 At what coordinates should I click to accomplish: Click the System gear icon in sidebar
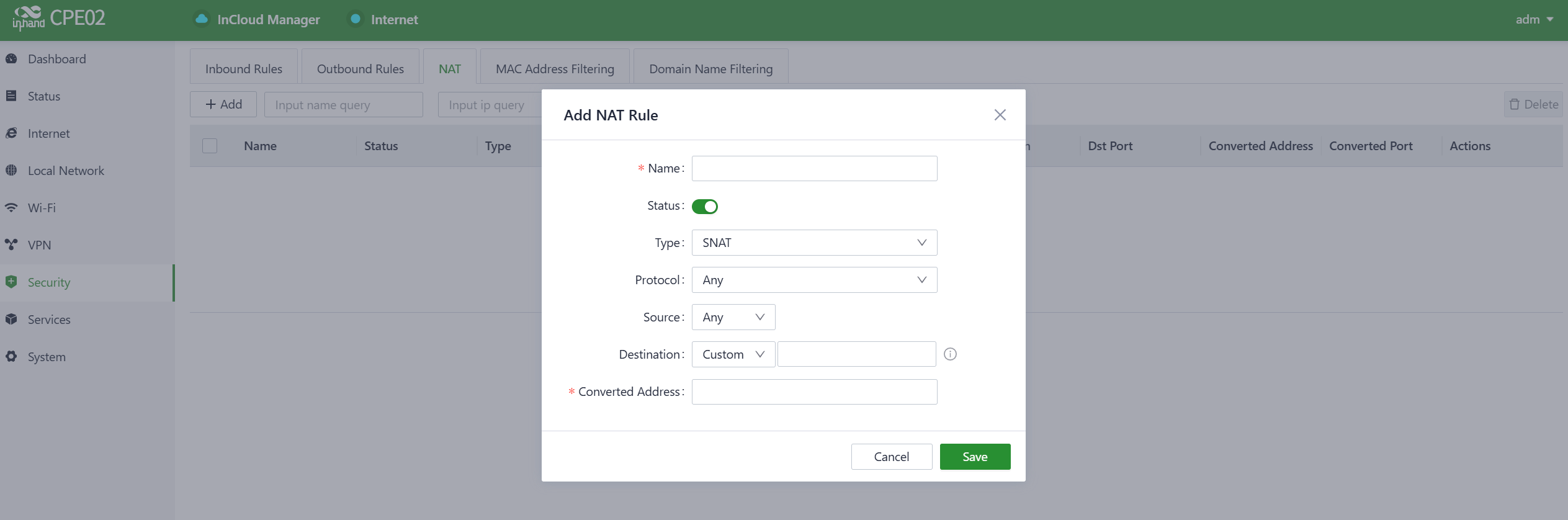(11, 357)
